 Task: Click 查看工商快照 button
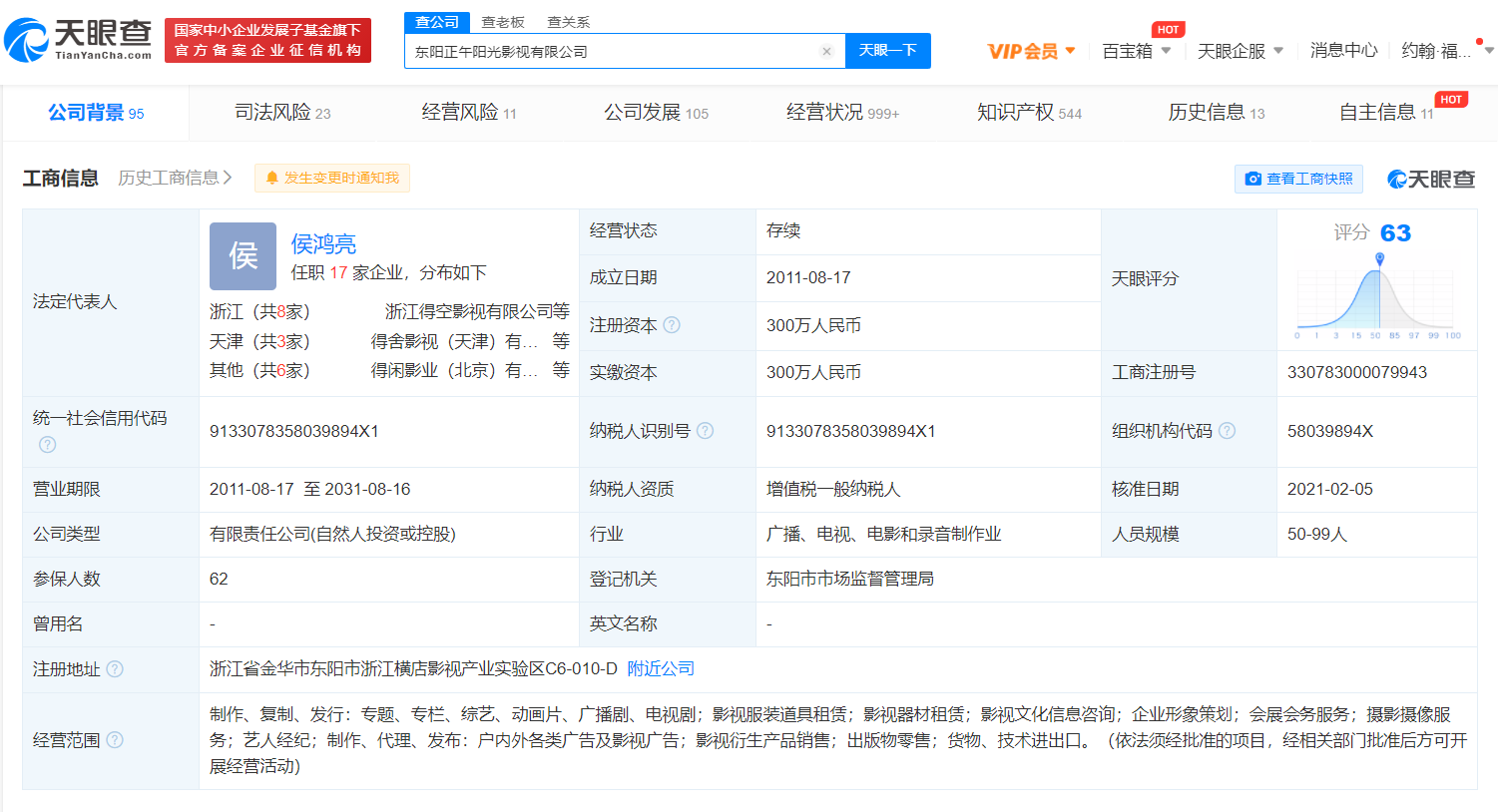coord(1299,179)
